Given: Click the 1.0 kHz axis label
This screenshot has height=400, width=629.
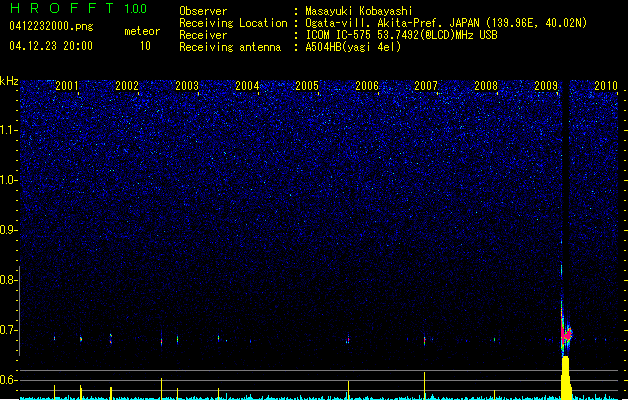Looking at the screenshot, I should click(x=9, y=180).
